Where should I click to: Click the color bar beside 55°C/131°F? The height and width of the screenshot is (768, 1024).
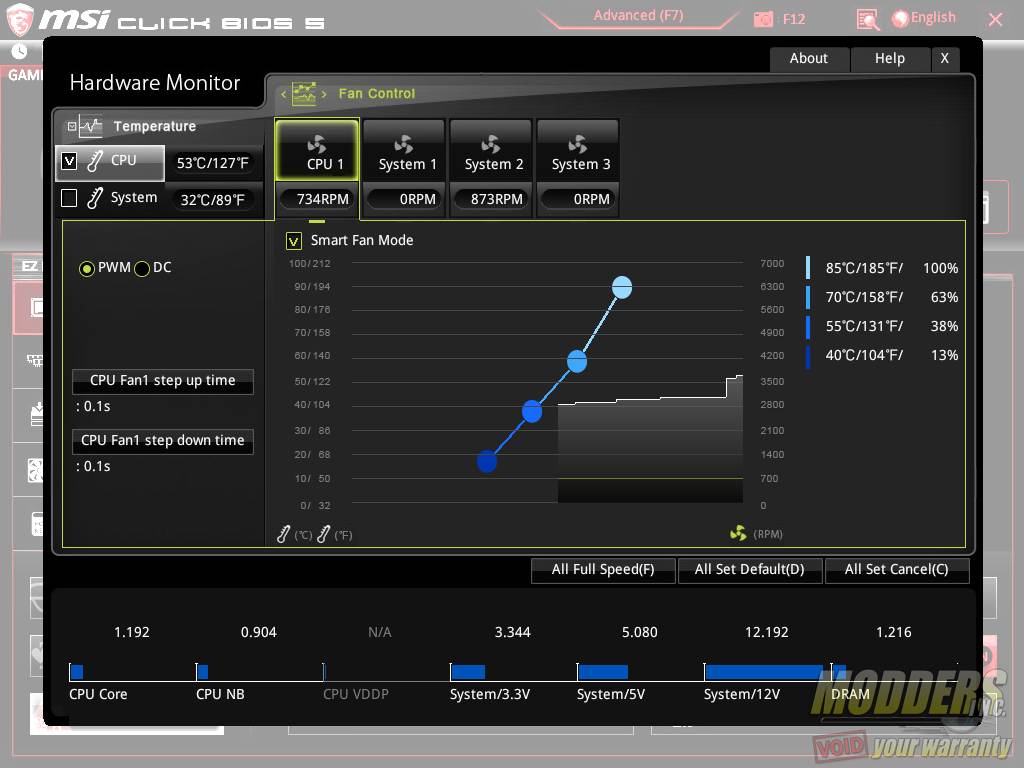tap(808, 327)
